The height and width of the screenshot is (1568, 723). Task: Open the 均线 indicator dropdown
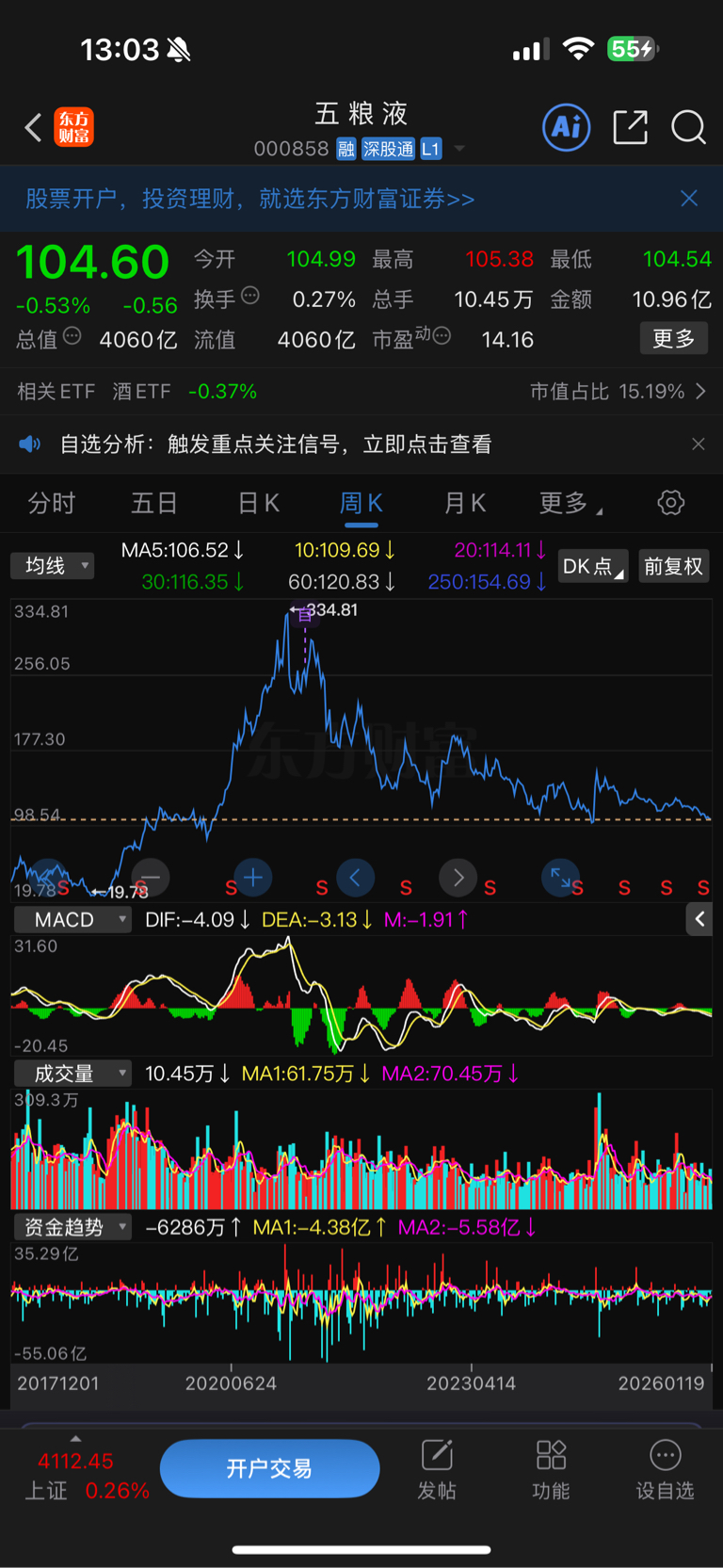point(53,565)
